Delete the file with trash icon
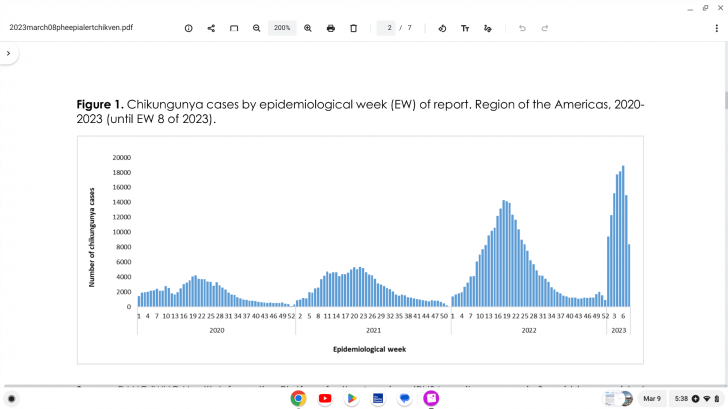728x409 pixels. [353, 28]
